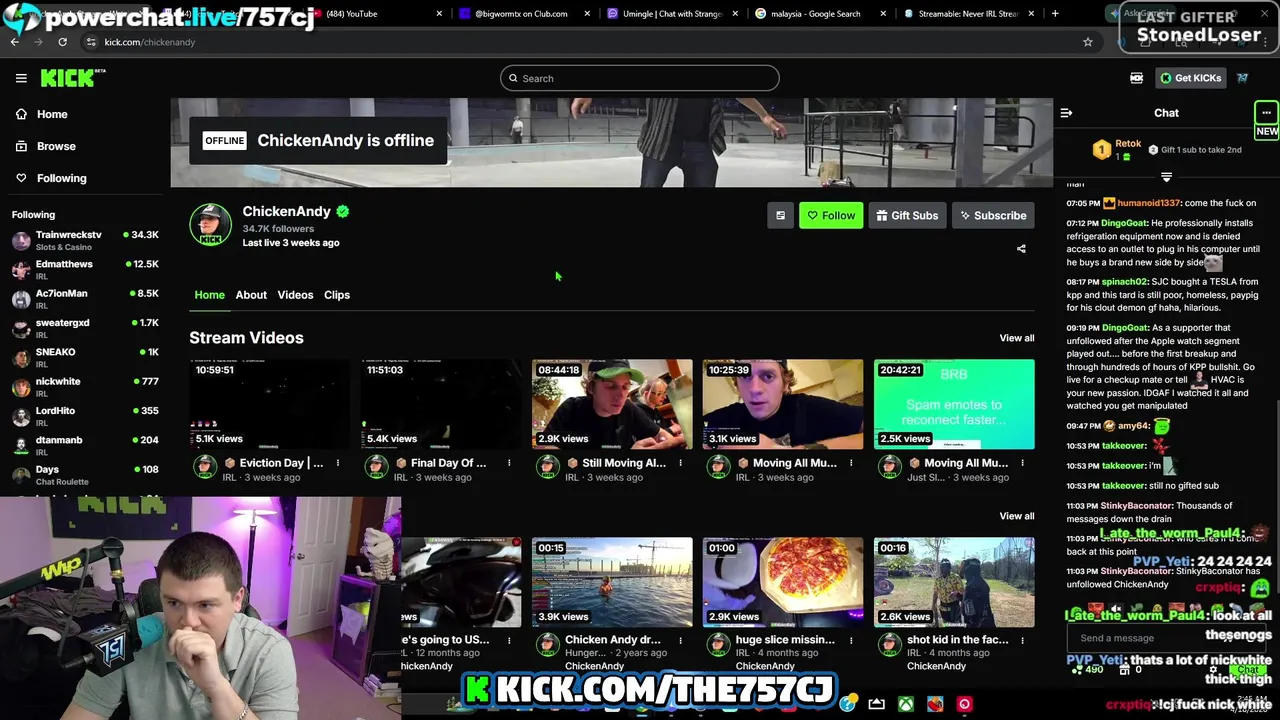This screenshot has height=720, width=1280.
Task: Open dtanmanb channel in Following list
Action: pyautogui.click(x=84, y=445)
